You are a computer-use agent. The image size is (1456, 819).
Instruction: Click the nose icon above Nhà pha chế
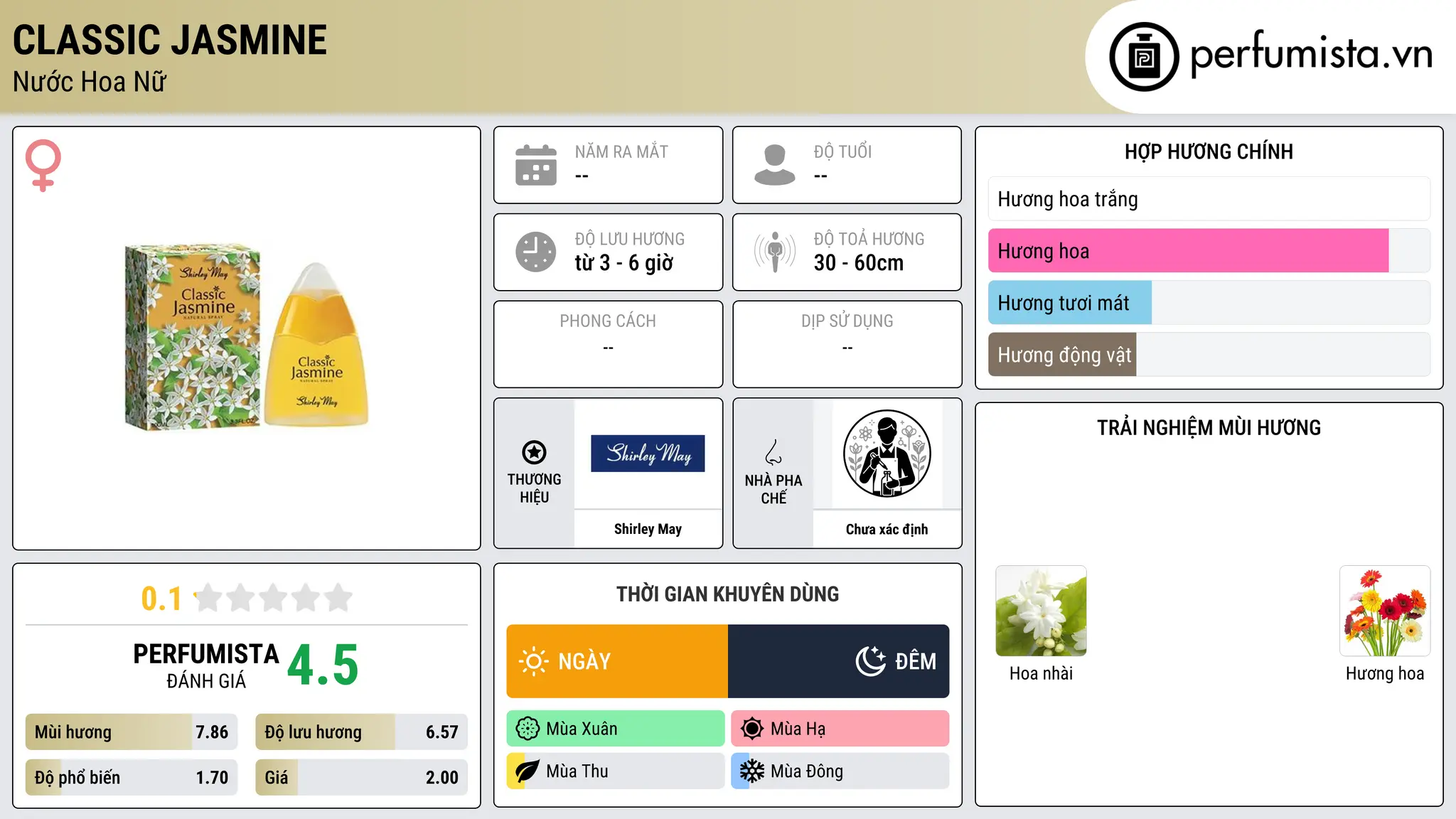click(773, 452)
